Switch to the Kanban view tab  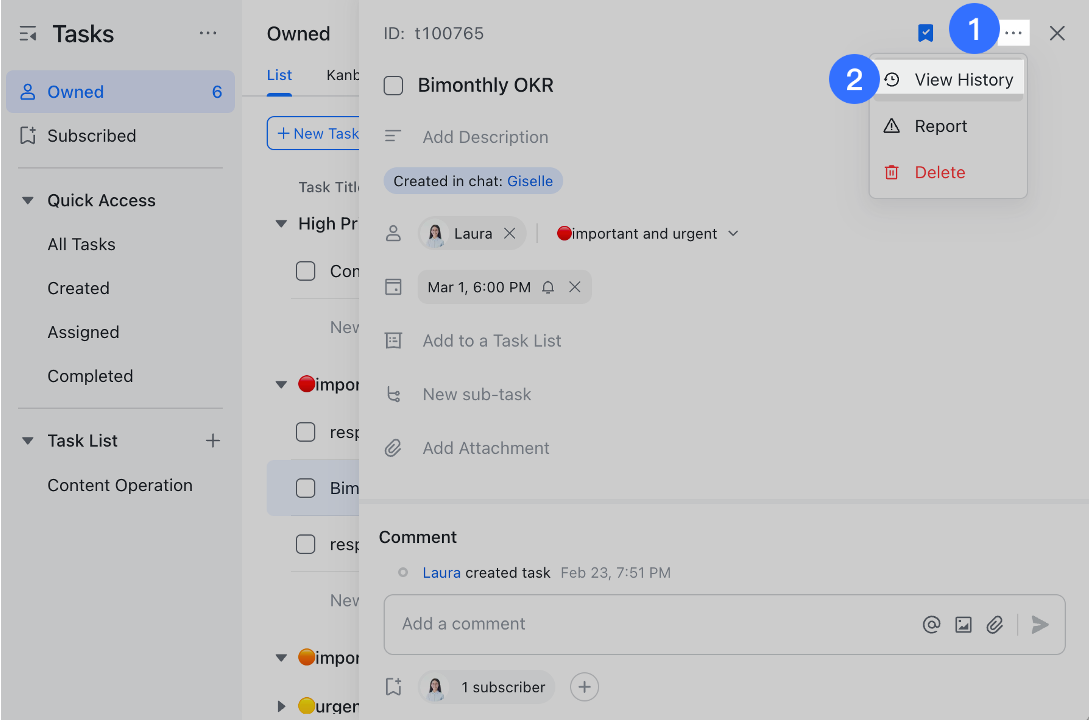coord(344,75)
